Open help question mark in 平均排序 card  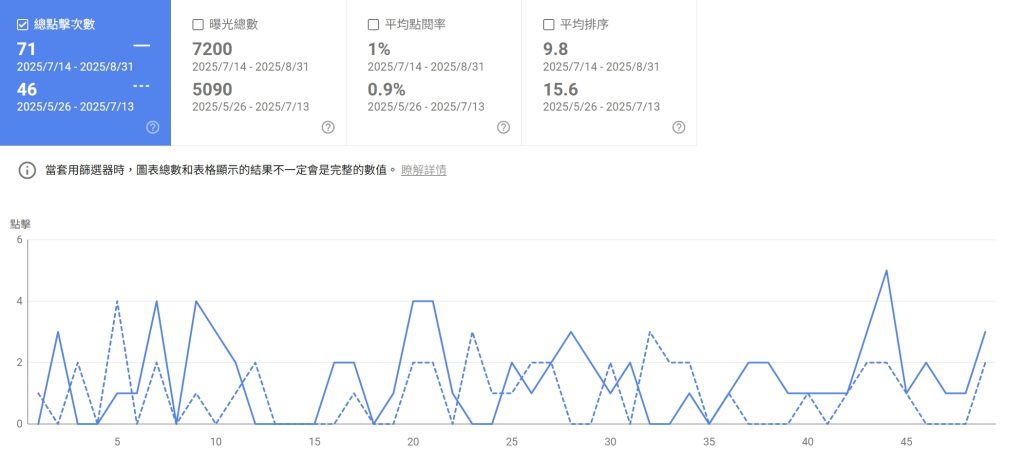pos(679,127)
